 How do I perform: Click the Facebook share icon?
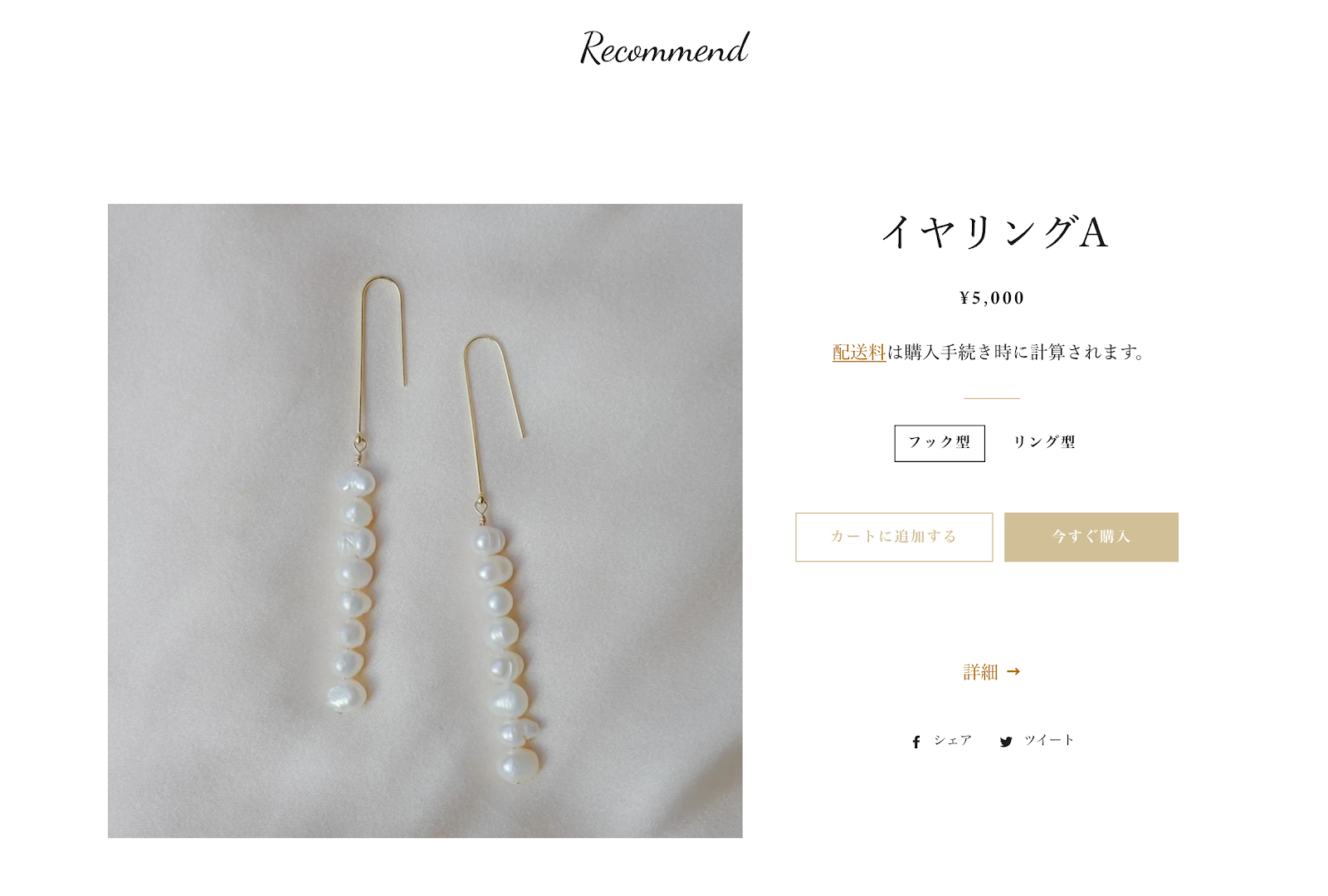click(x=916, y=742)
